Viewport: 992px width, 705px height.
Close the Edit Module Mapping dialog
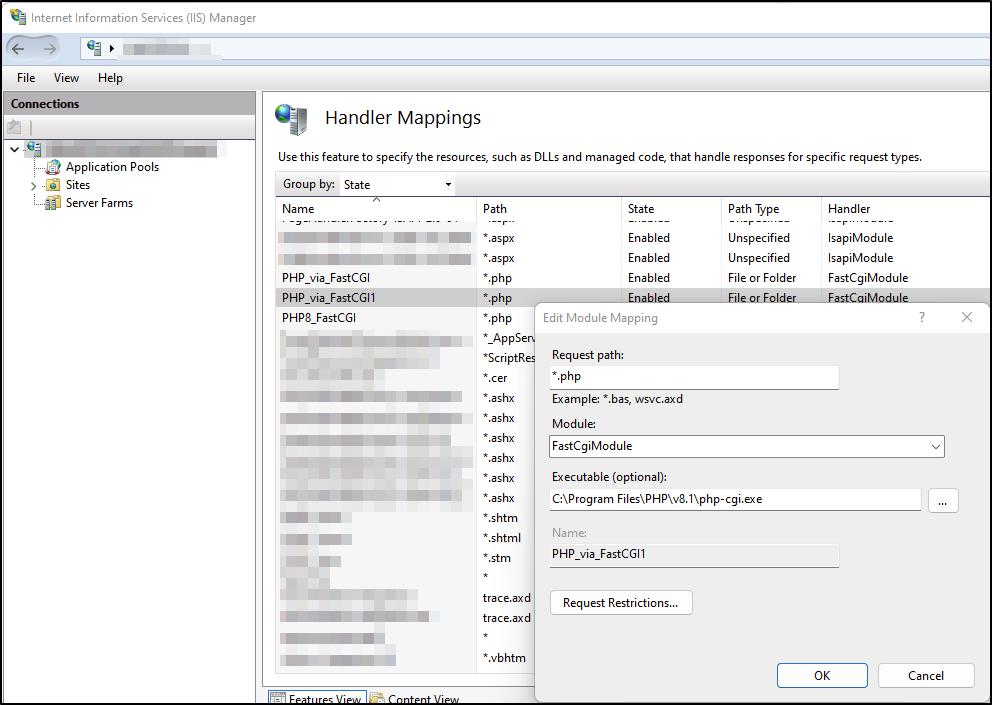967,317
